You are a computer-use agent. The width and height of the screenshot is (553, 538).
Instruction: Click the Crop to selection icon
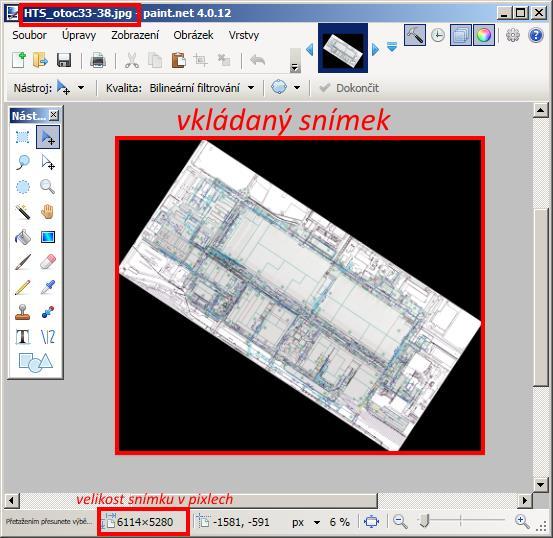tap(200, 60)
